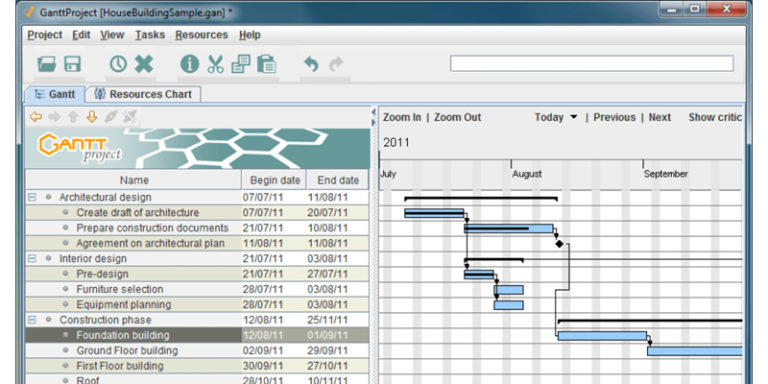Screen dimensions: 768x384
Task: Open the Today dropdown arrow
Action: click(574, 118)
